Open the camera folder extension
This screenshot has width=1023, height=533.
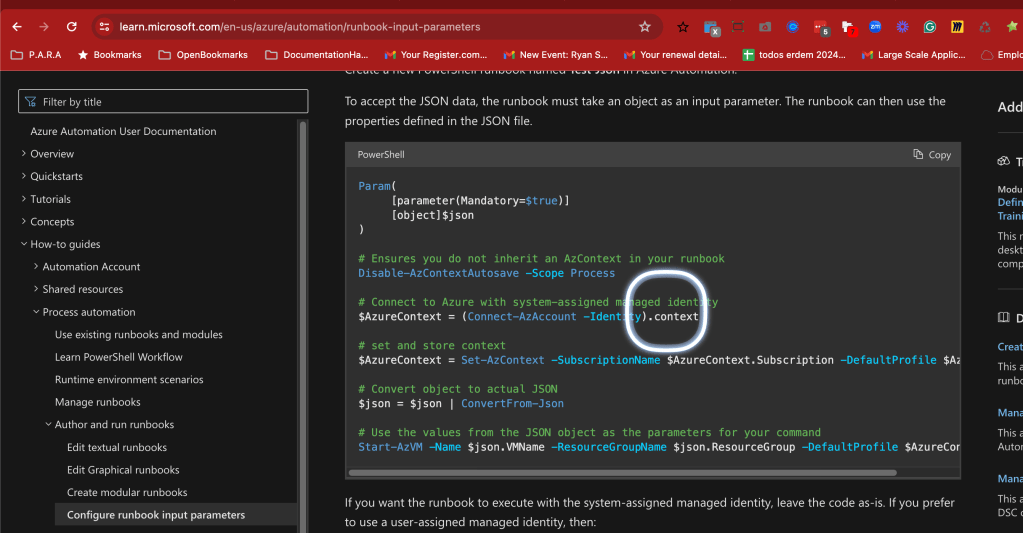coord(765,27)
